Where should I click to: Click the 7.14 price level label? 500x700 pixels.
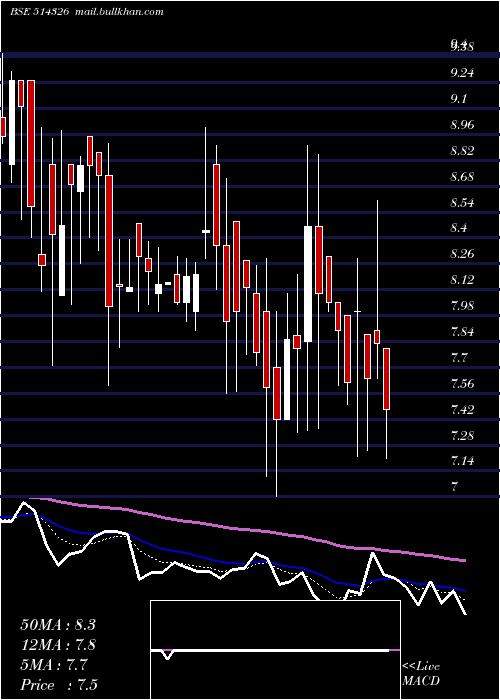(462, 461)
